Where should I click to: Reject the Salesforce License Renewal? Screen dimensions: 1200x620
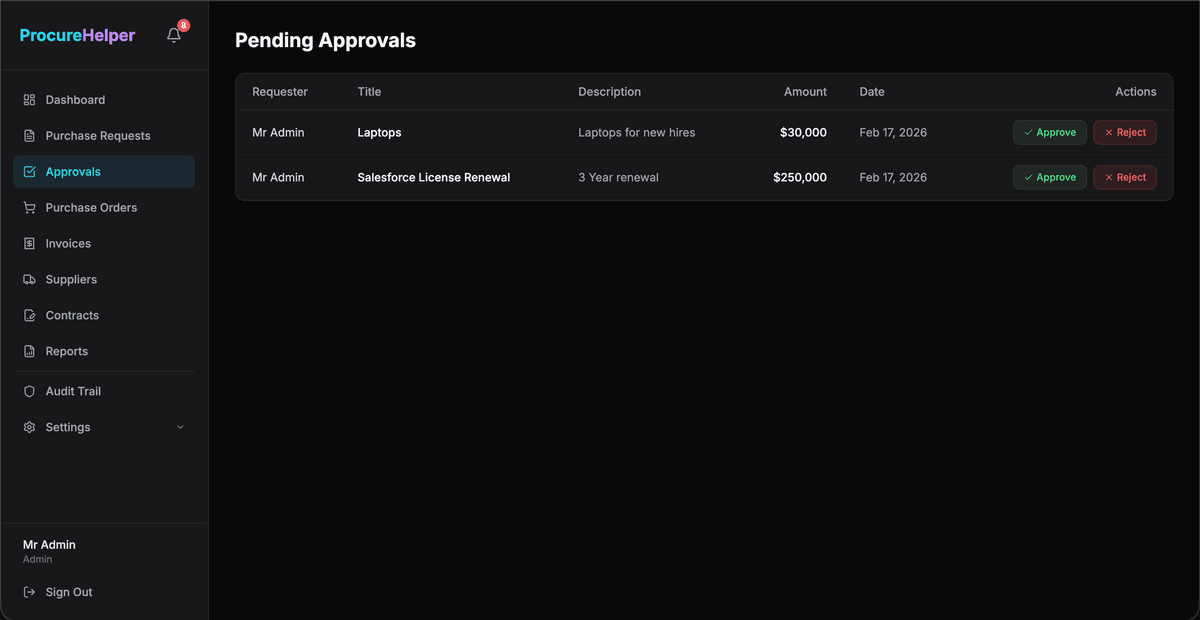tap(1124, 177)
